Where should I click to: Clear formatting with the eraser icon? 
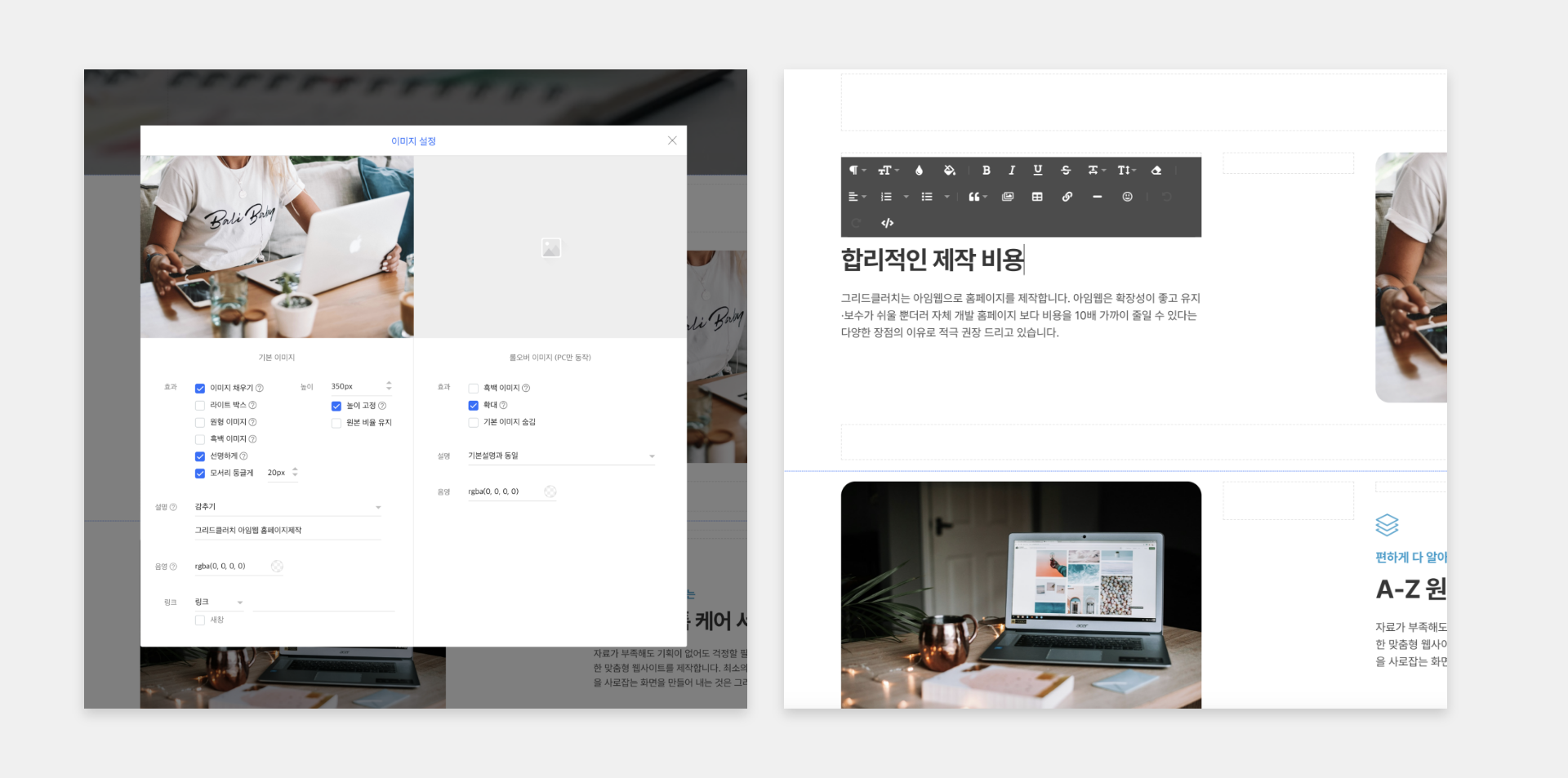pos(1156,171)
